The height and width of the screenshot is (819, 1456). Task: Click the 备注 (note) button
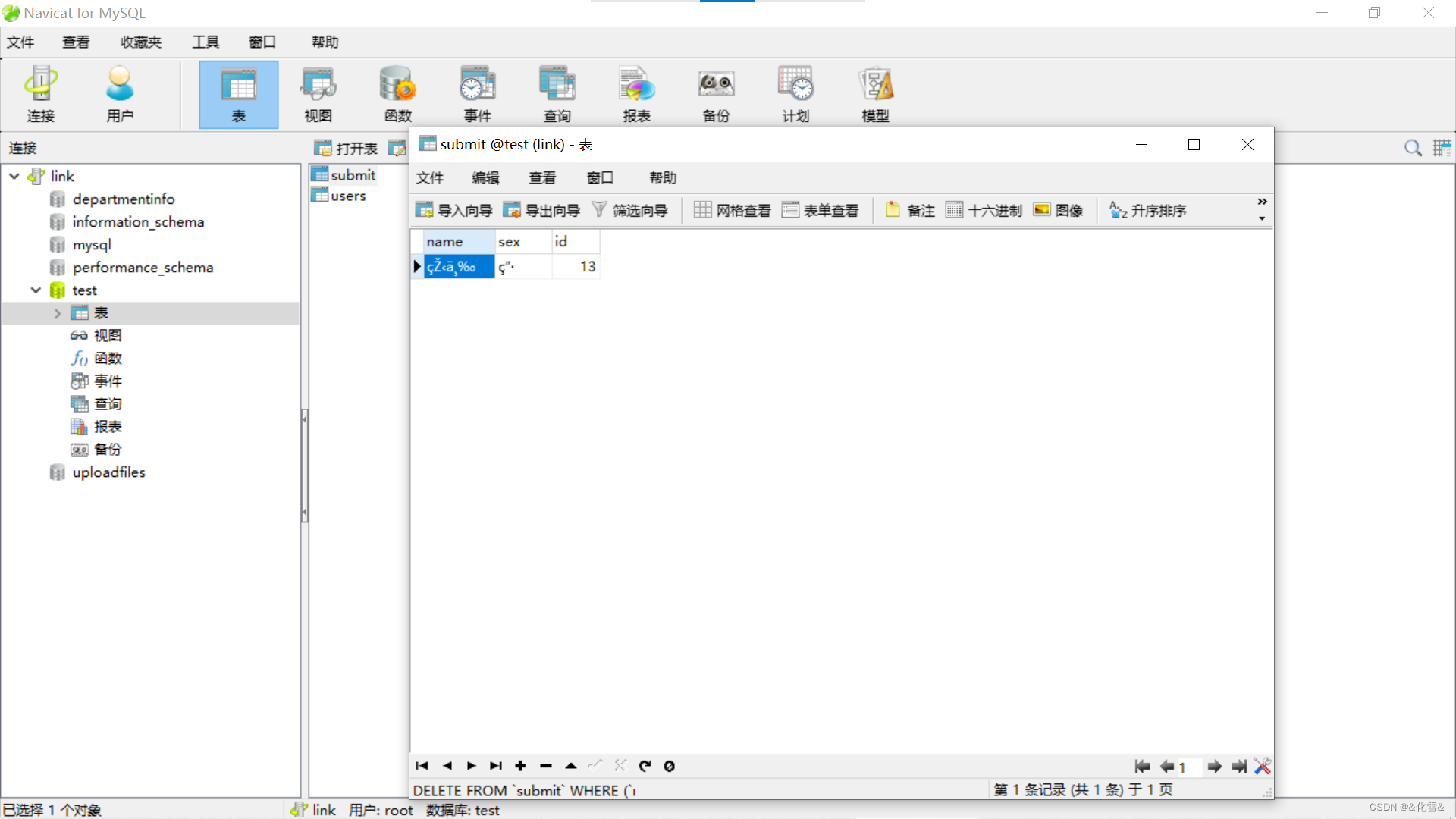point(909,210)
